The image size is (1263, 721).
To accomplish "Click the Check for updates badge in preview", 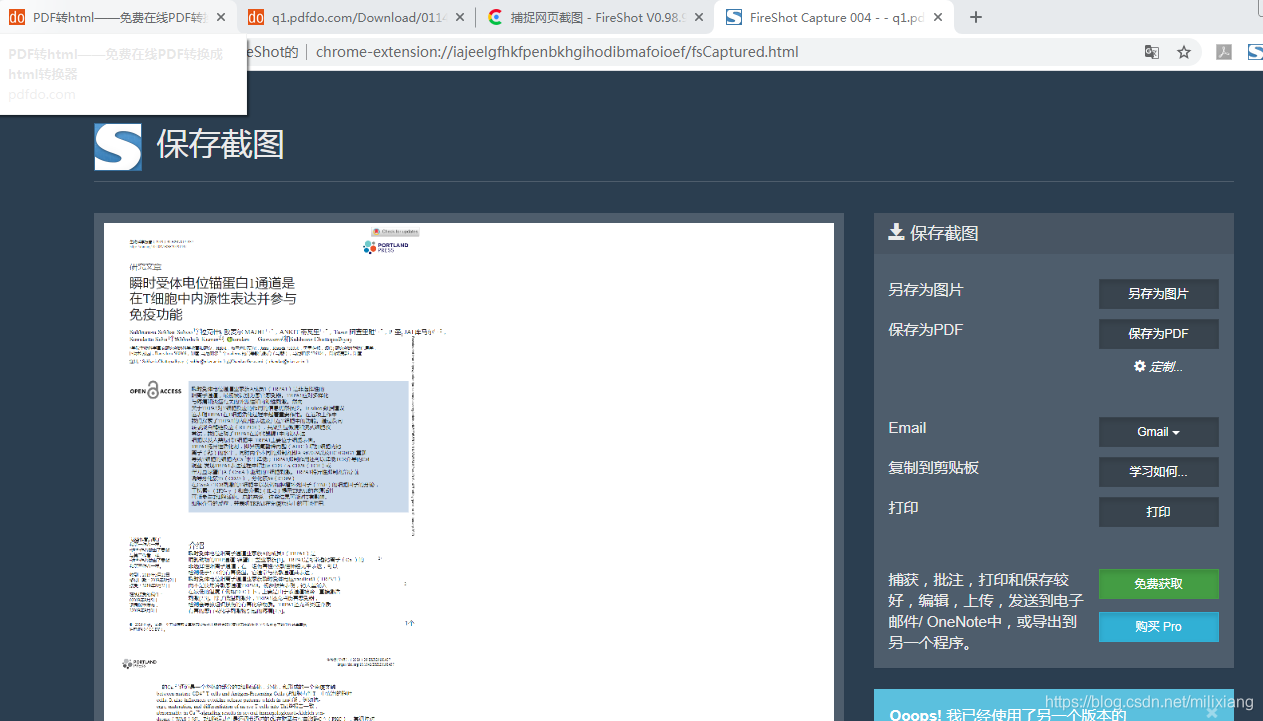I will pos(395,231).
